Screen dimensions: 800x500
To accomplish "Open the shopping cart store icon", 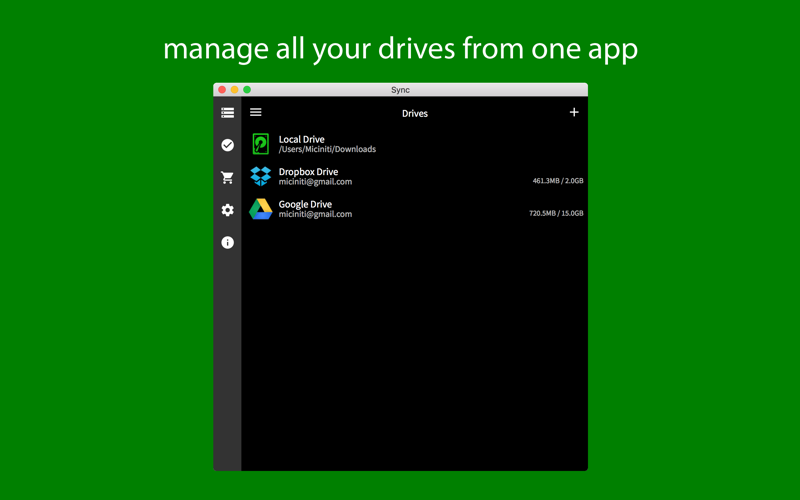I will coord(228,178).
